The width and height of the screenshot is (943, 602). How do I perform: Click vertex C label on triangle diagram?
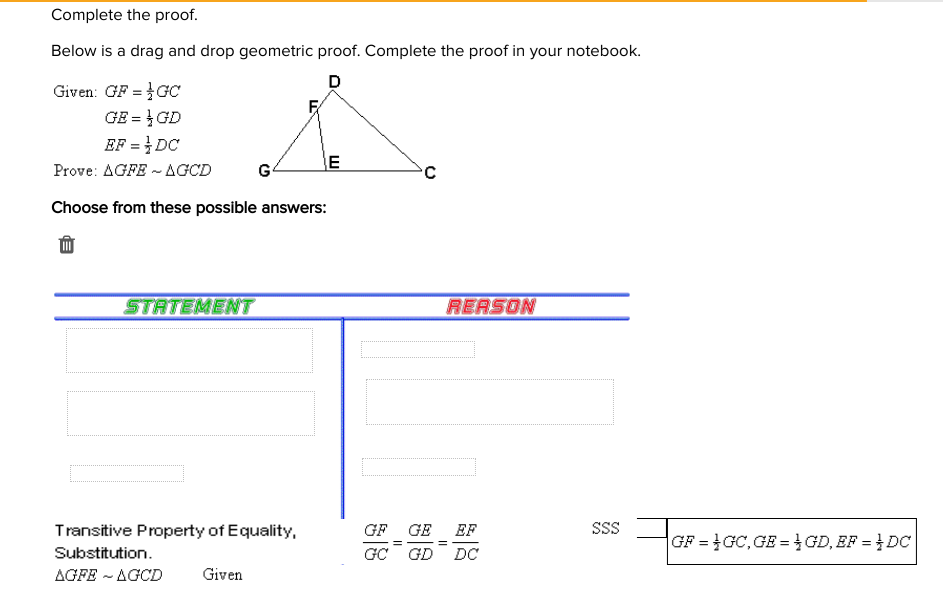(x=430, y=173)
